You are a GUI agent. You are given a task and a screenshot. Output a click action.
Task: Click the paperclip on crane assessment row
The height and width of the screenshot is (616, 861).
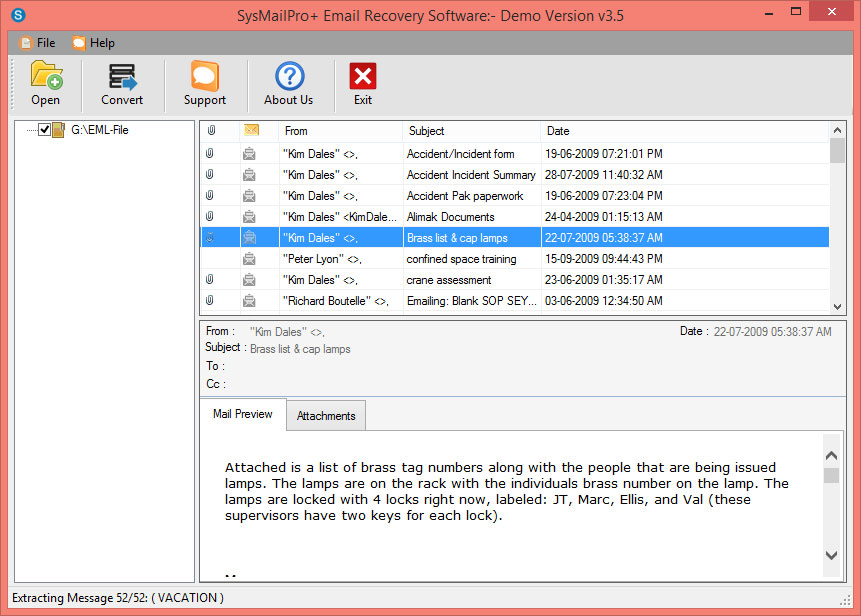(210, 279)
